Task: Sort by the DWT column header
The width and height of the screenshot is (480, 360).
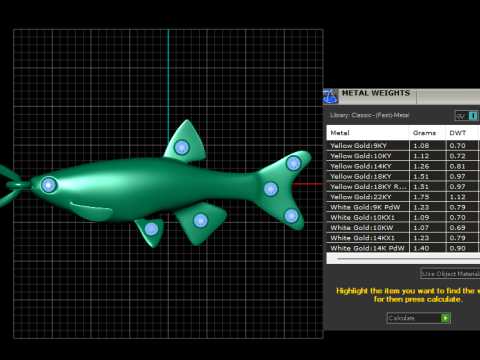Action: [x=462, y=133]
